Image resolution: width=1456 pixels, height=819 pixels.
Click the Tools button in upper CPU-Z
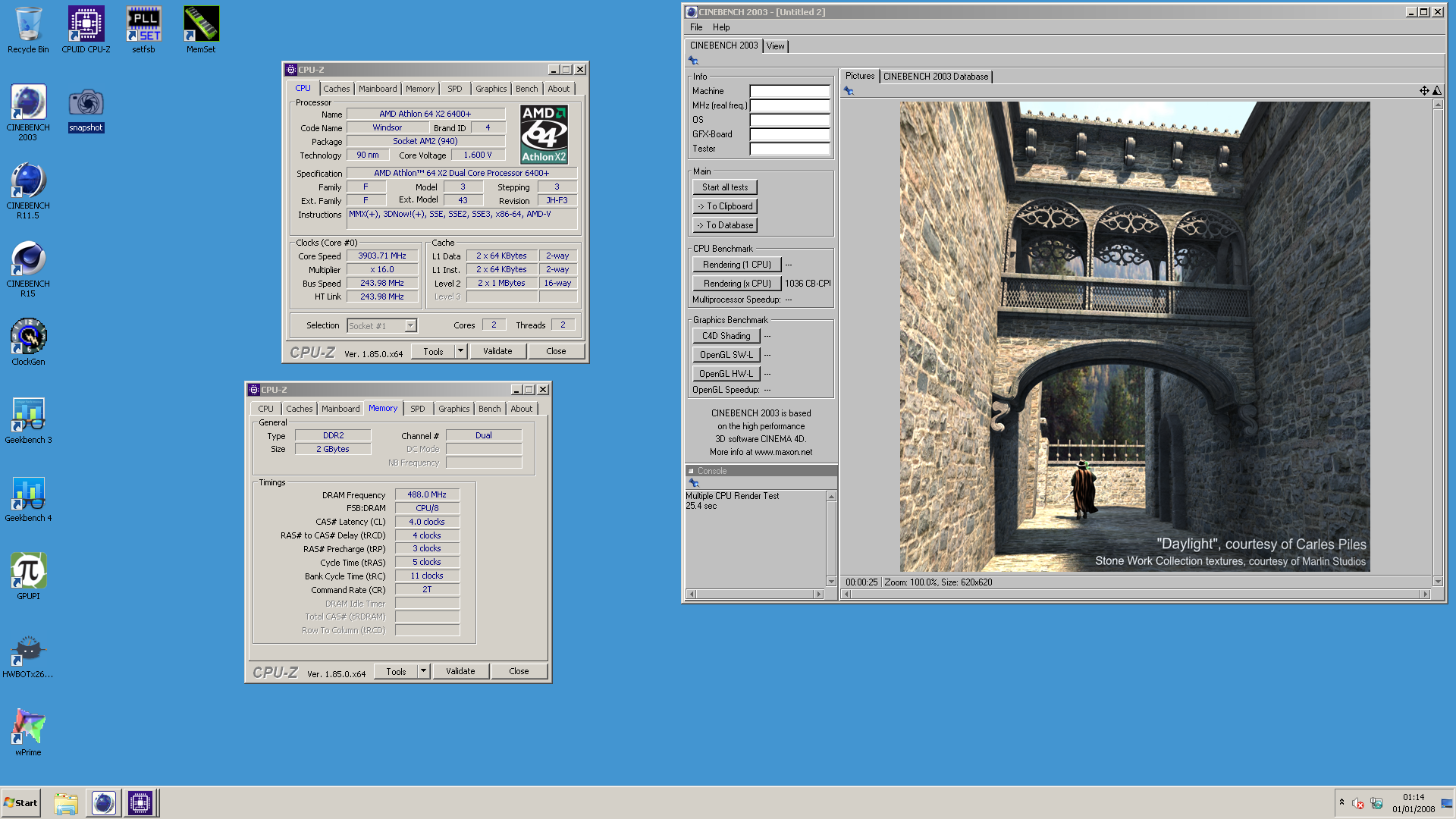pos(433,351)
